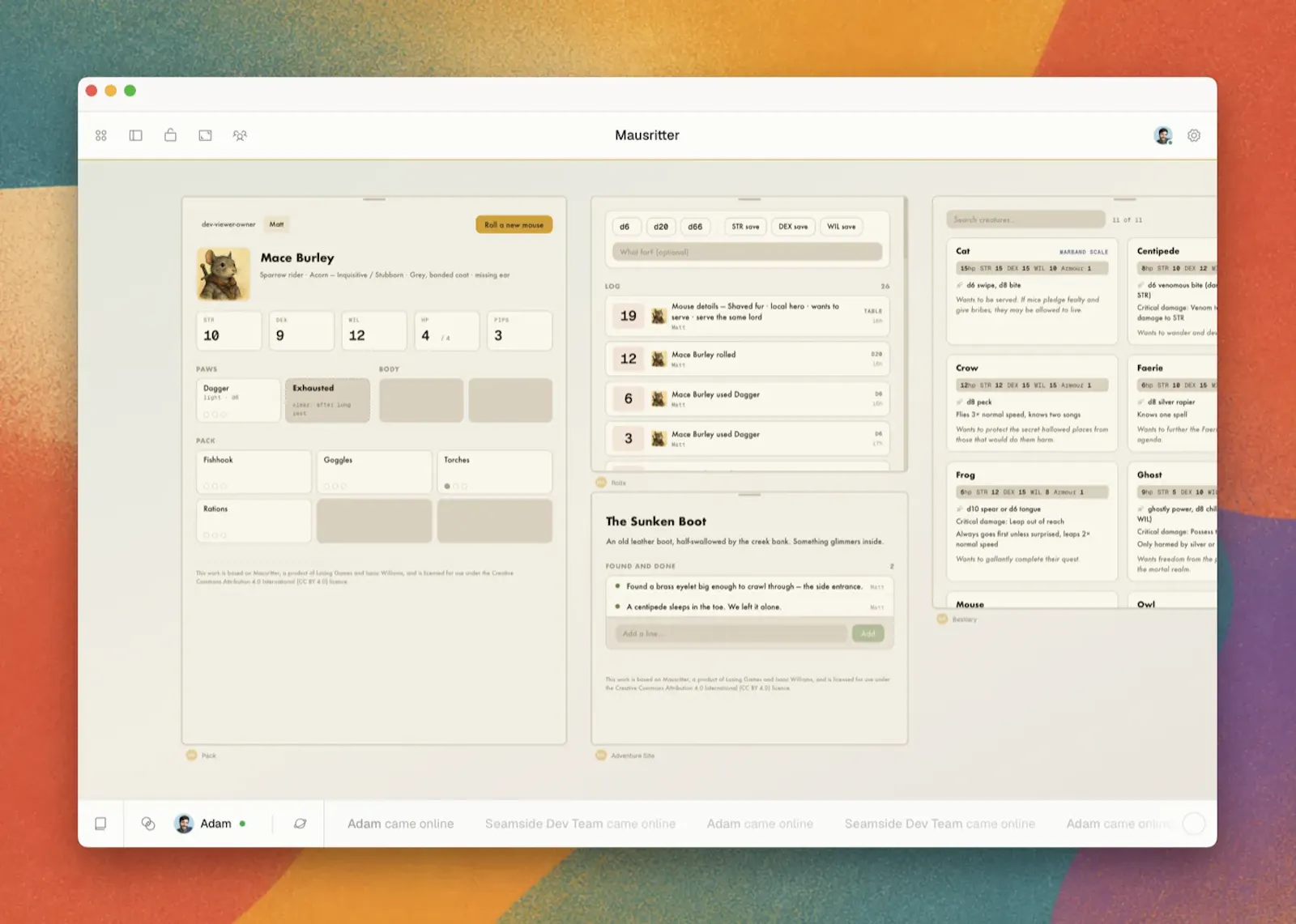This screenshot has width=1296, height=924.
Task: Open the four-dots apps grid icon
Action: pos(101,135)
